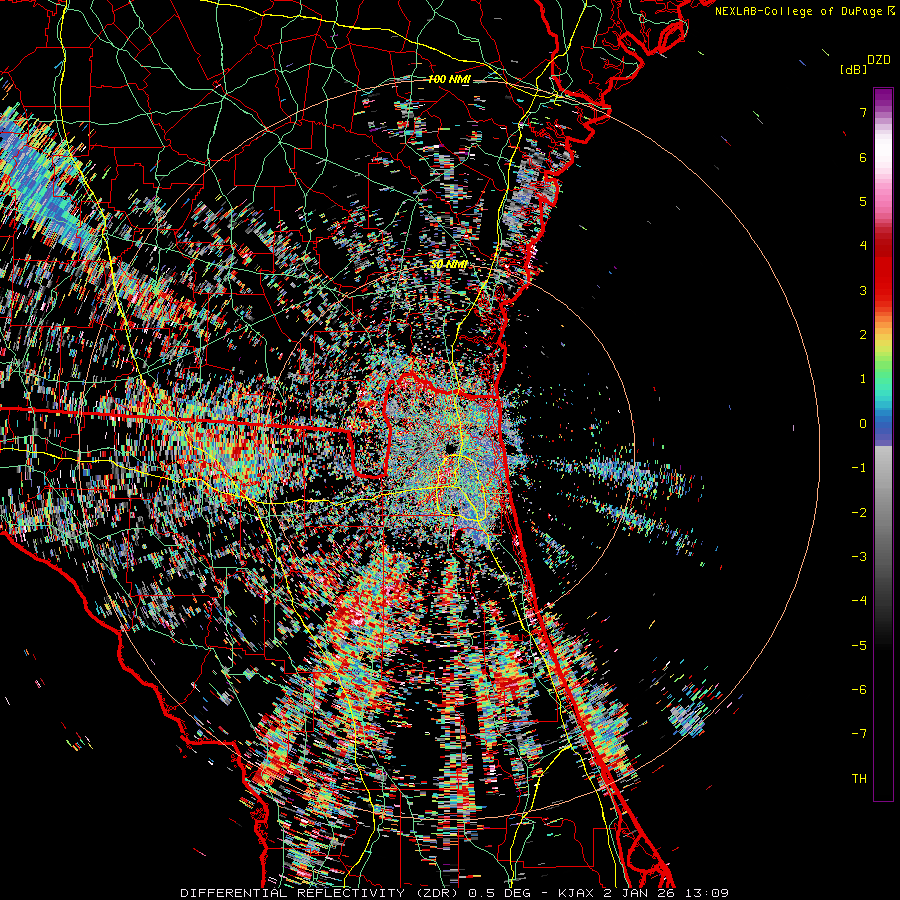This screenshot has width=900, height=900.
Task: Click the -2 value on the color scale
Action: pos(859,513)
